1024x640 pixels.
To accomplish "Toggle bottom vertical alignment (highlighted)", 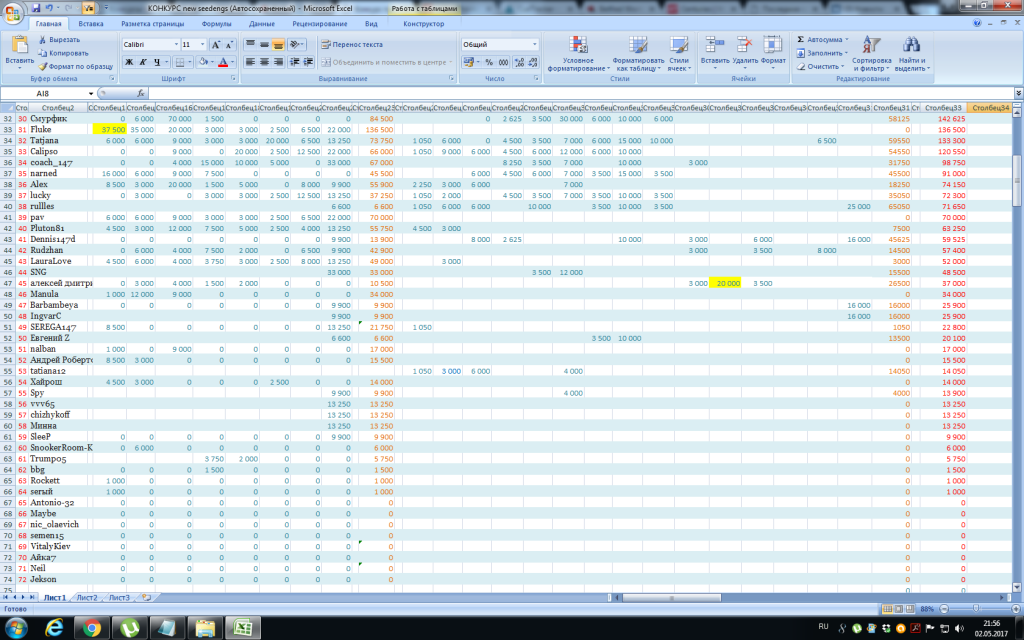I will pyautogui.click(x=278, y=44).
